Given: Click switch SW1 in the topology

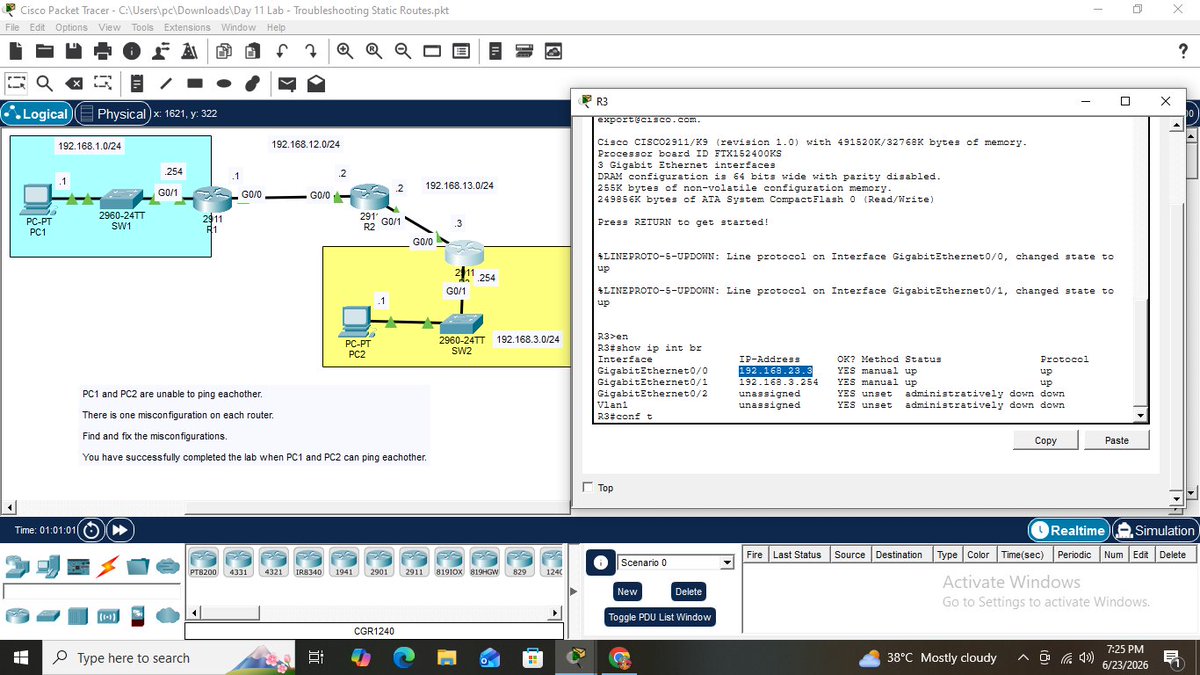Looking at the screenshot, I should (x=121, y=197).
